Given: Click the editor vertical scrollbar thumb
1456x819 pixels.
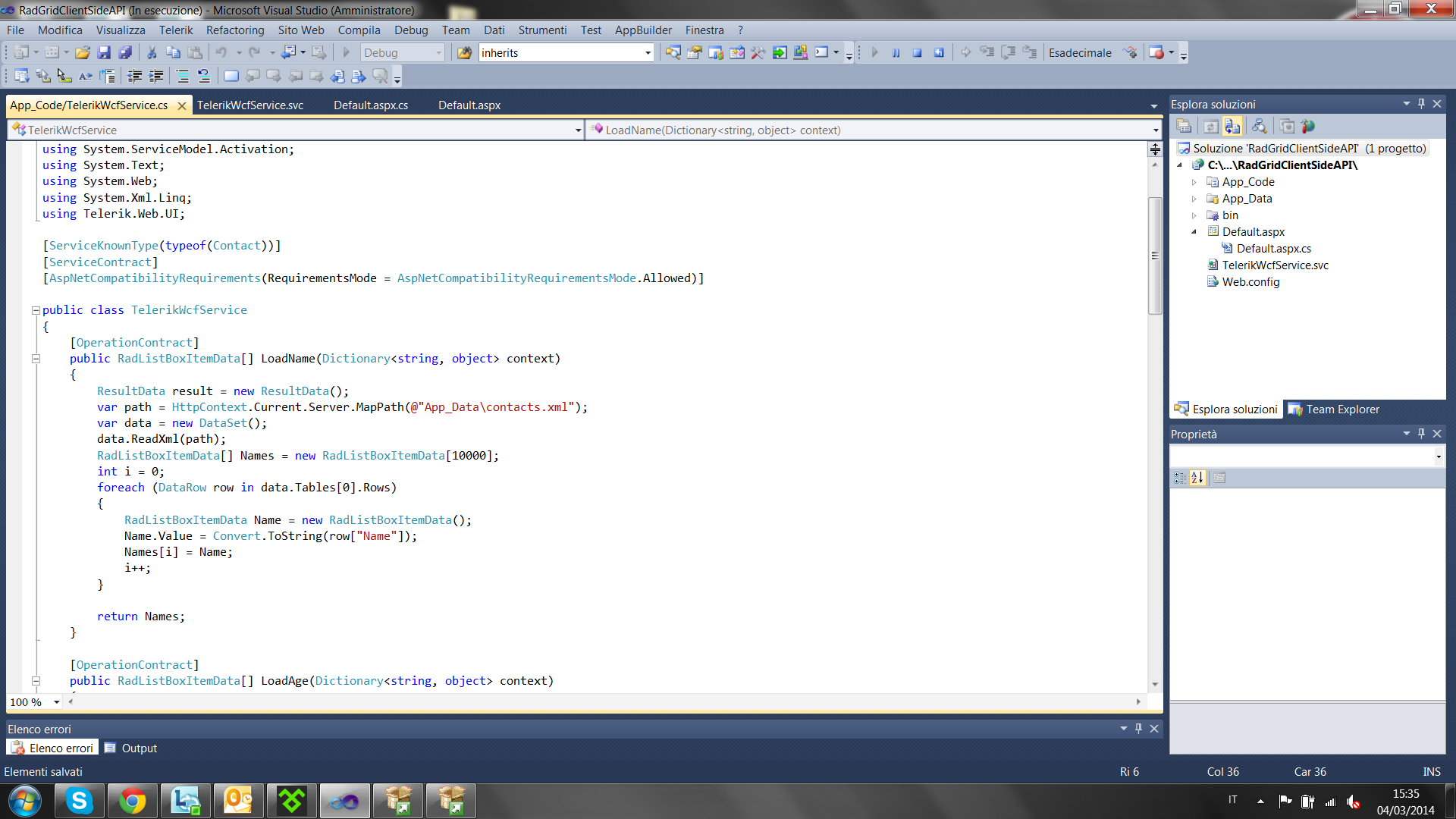Looking at the screenshot, I should click(1155, 256).
